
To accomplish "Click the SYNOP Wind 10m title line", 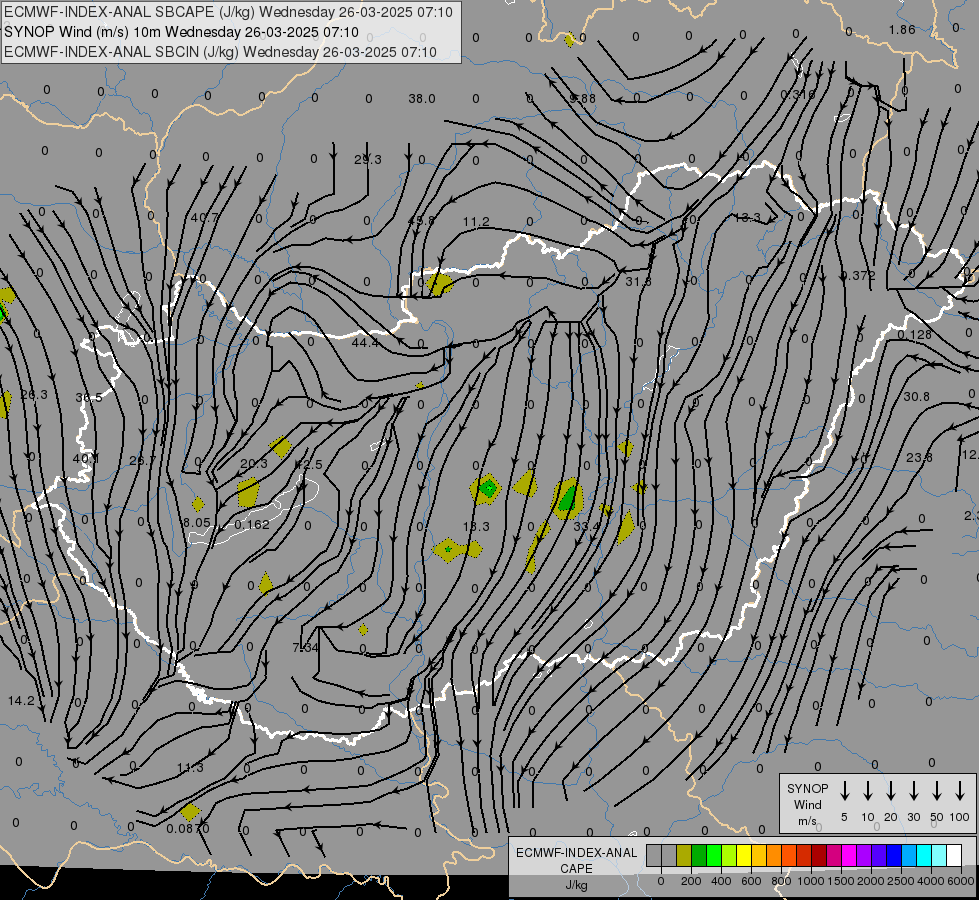I will pos(181,32).
